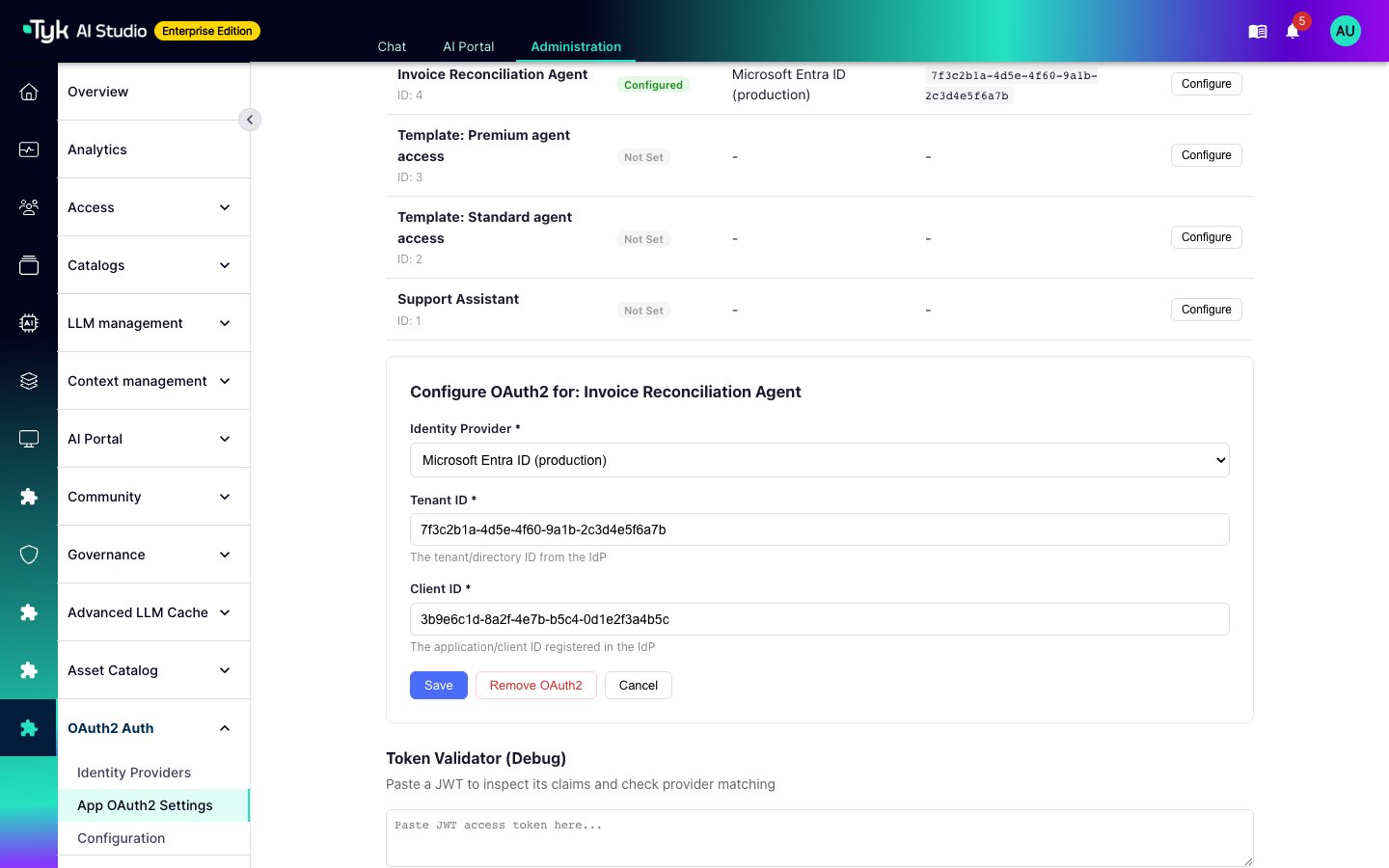Click the OAuth2 Auth puzzle icon
This screenshot has height=868, width=1389.
point(29,728)
